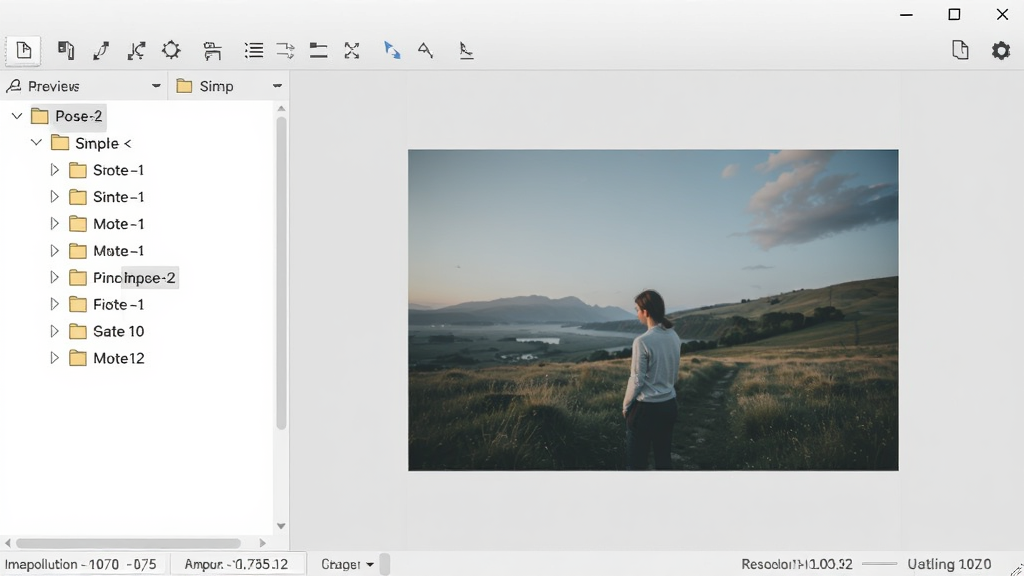Screen dimensions: 1024x576
Task: Expand the Pinolnpee-2 folder
Action: pos(55,278)
